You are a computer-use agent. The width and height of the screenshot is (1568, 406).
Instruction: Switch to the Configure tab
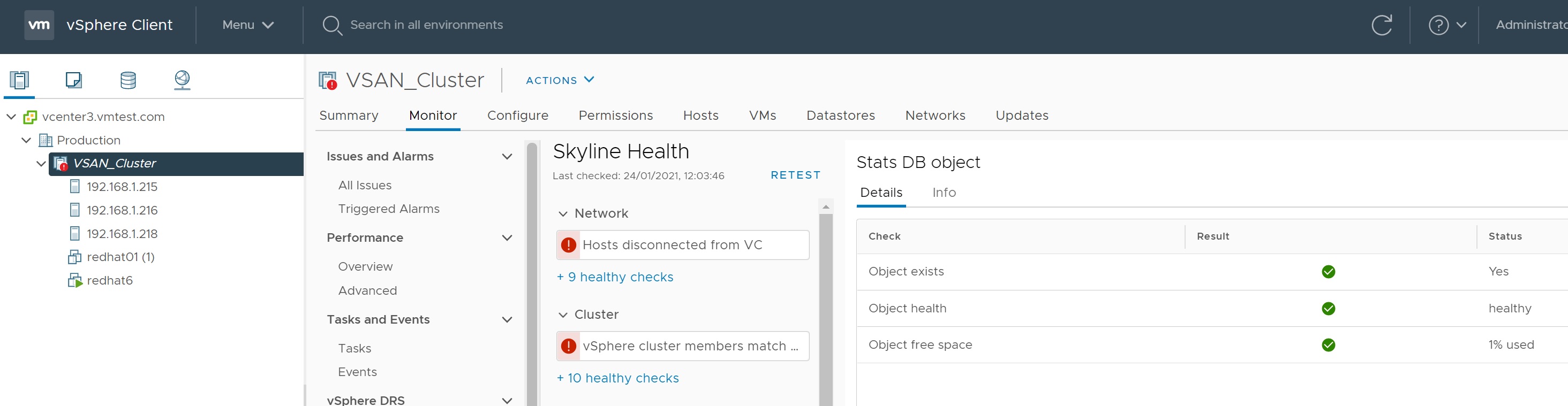[x=517, y=116]
